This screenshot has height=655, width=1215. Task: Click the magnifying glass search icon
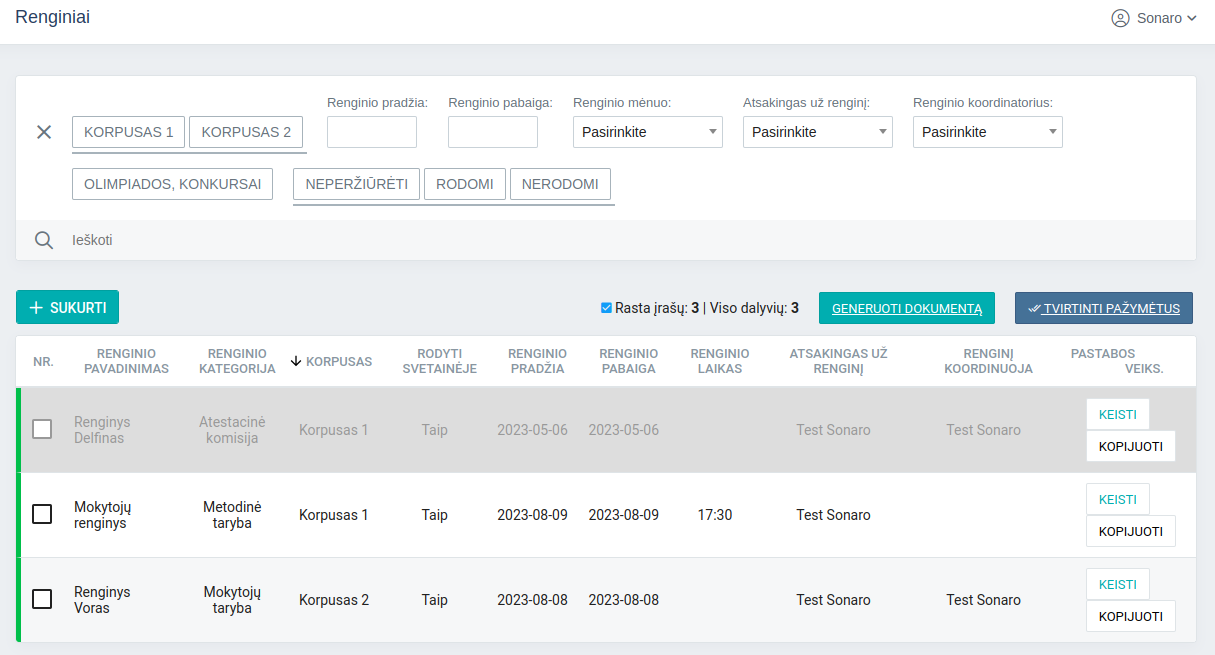click(44, 240)
